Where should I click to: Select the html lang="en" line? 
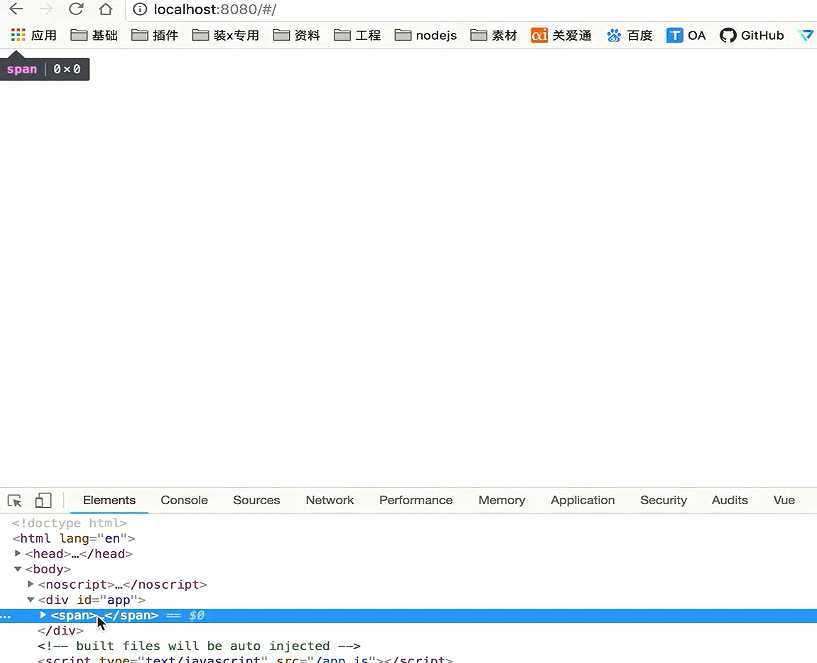click(x=74, y=538)
